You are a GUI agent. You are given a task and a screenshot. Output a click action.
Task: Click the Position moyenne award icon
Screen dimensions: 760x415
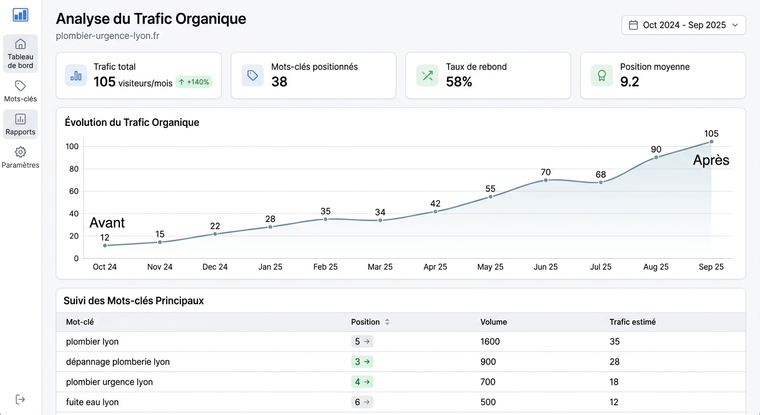click(602, 75)
